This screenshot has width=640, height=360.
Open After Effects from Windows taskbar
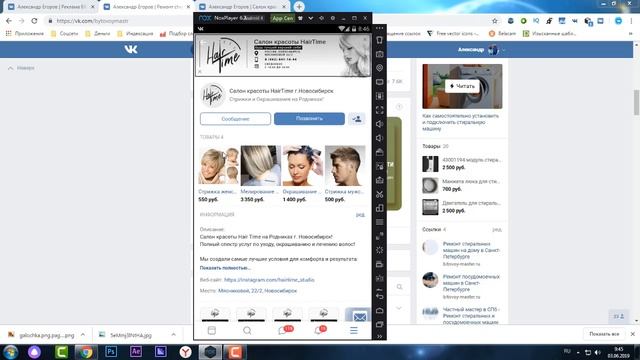click(x=136, y=351)
